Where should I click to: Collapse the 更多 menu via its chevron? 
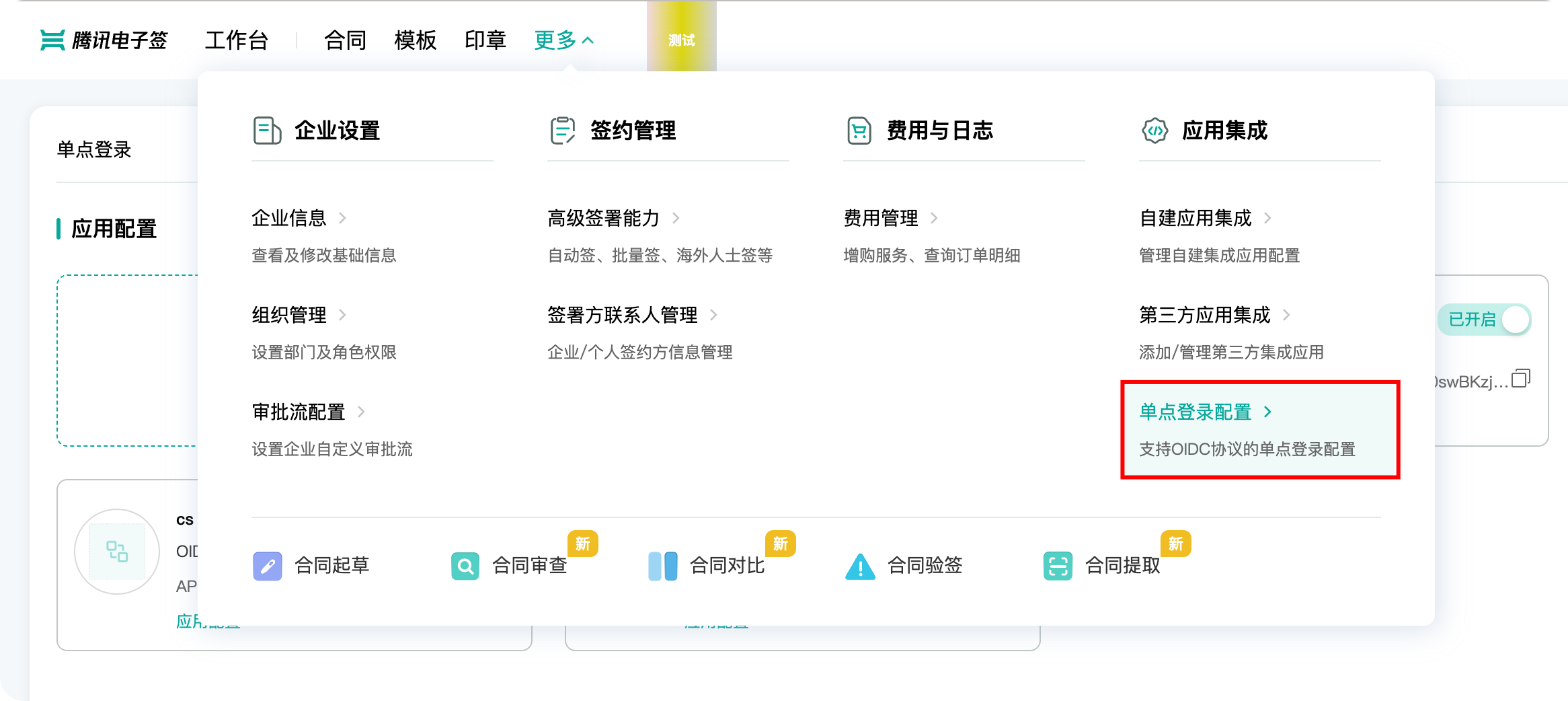[588, 39]
